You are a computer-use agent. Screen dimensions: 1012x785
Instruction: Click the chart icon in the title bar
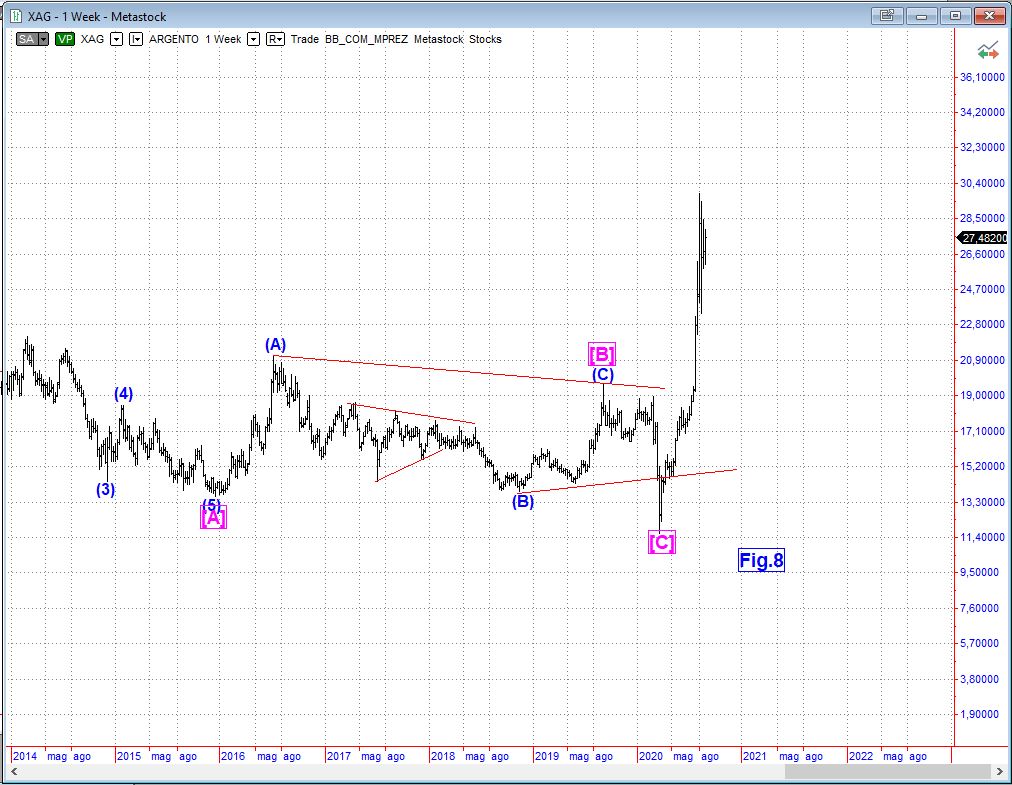tap(16, 16)
